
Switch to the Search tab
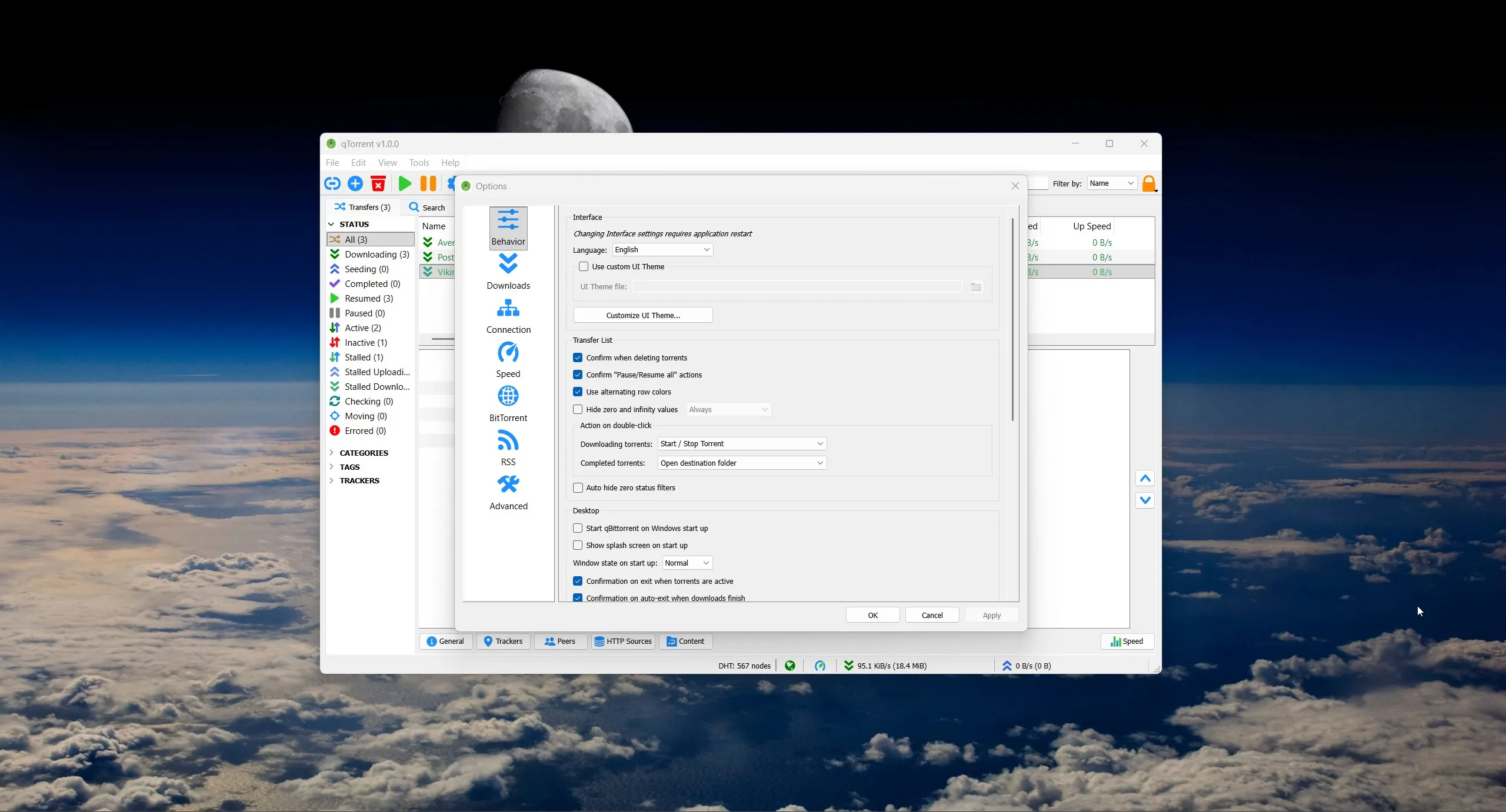tap(428, 208)
